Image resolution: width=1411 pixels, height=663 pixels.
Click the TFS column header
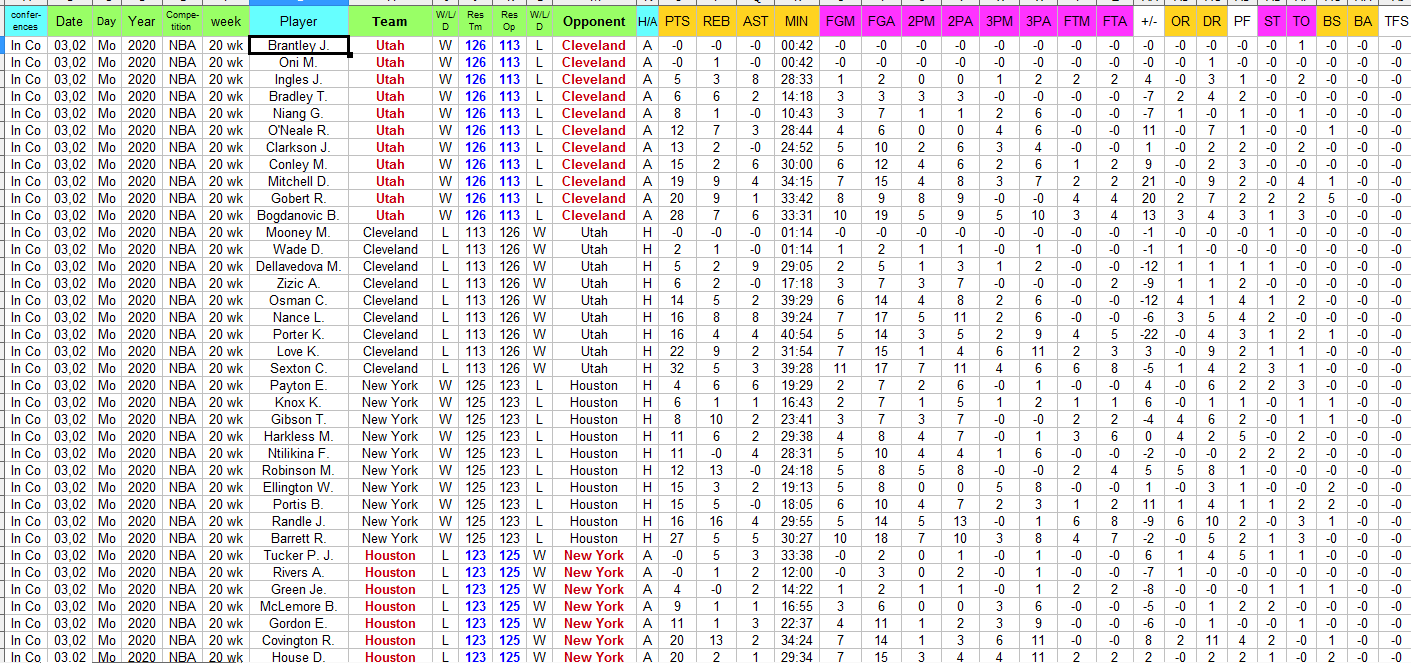click(x=1395, y=21)
